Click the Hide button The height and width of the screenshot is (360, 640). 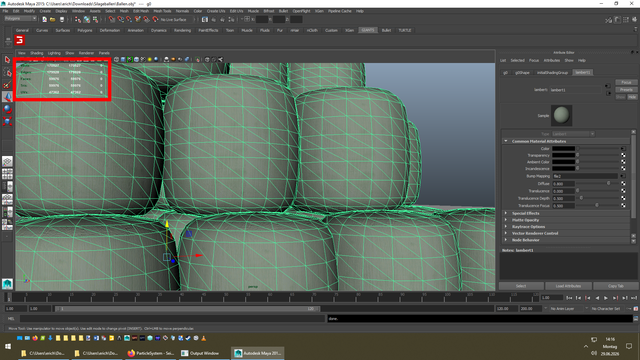coord(632,97)
